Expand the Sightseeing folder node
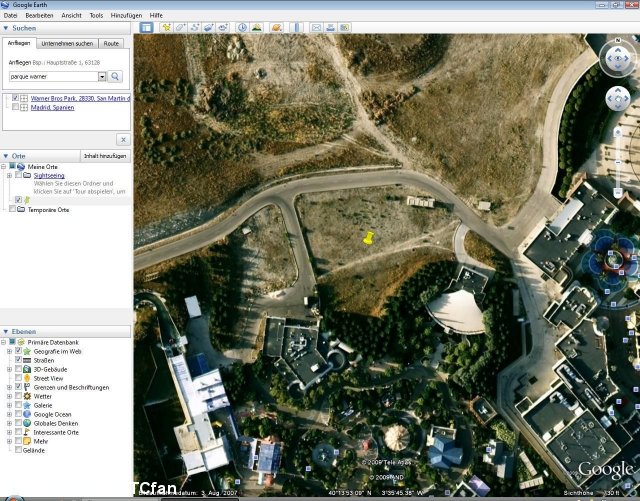Viewport: 640px width, 501px height. tap(9, 176)
